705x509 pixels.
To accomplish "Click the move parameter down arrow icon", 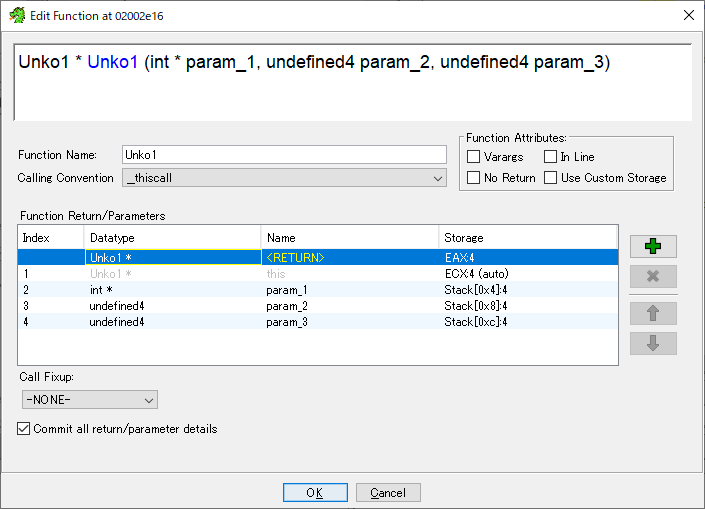I will coord(653,344).
